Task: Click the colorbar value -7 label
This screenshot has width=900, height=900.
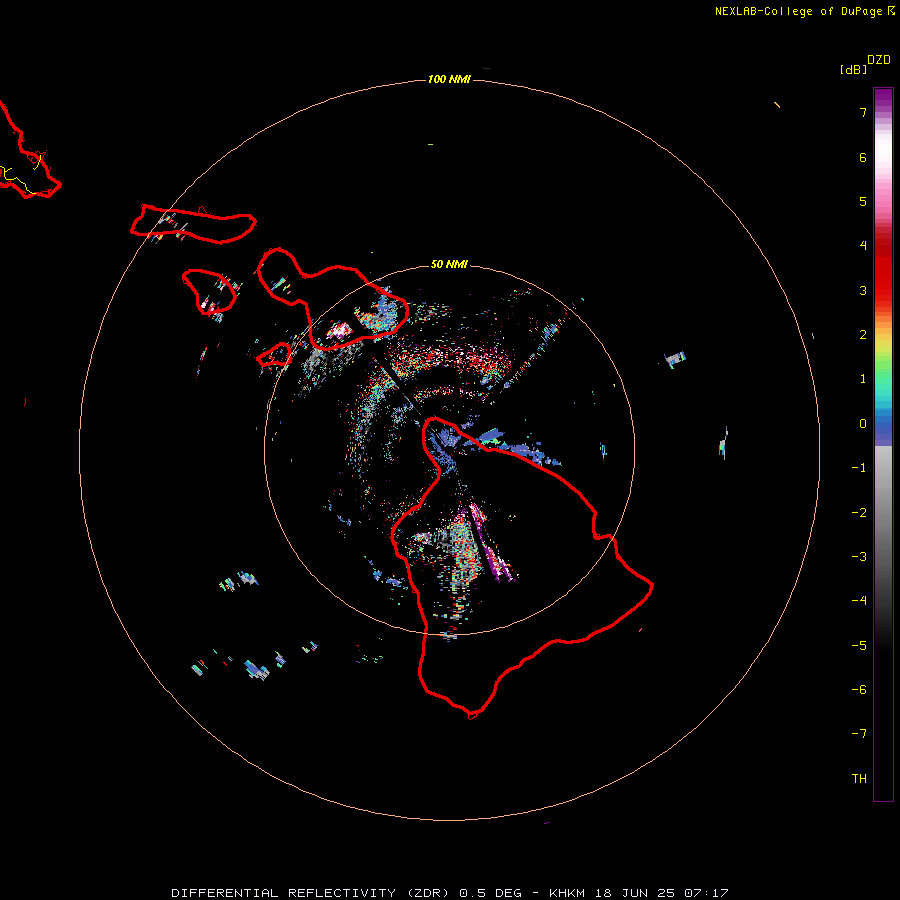Action: [x=859, y=734]
